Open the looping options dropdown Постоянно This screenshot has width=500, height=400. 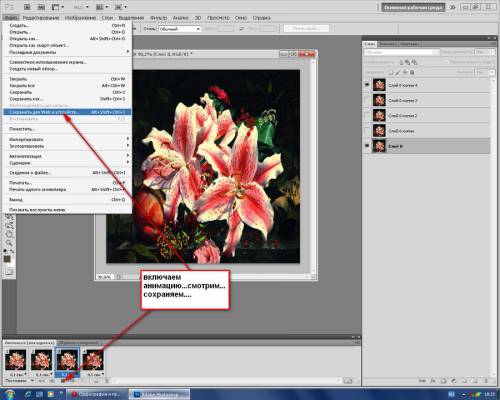point(19,380)
